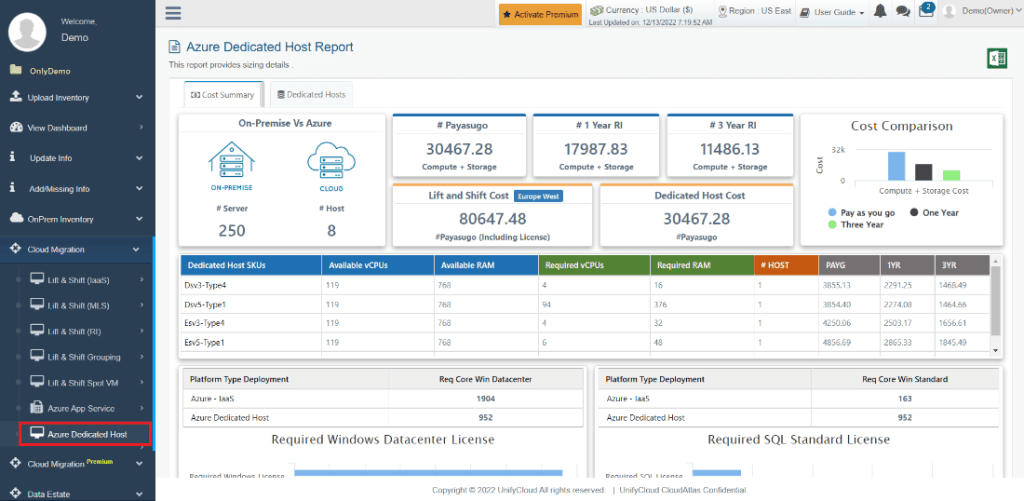Click the 163 Req Core Win Standard value
This screenshot has height=501, width=1024.
(x=904, y=398)
